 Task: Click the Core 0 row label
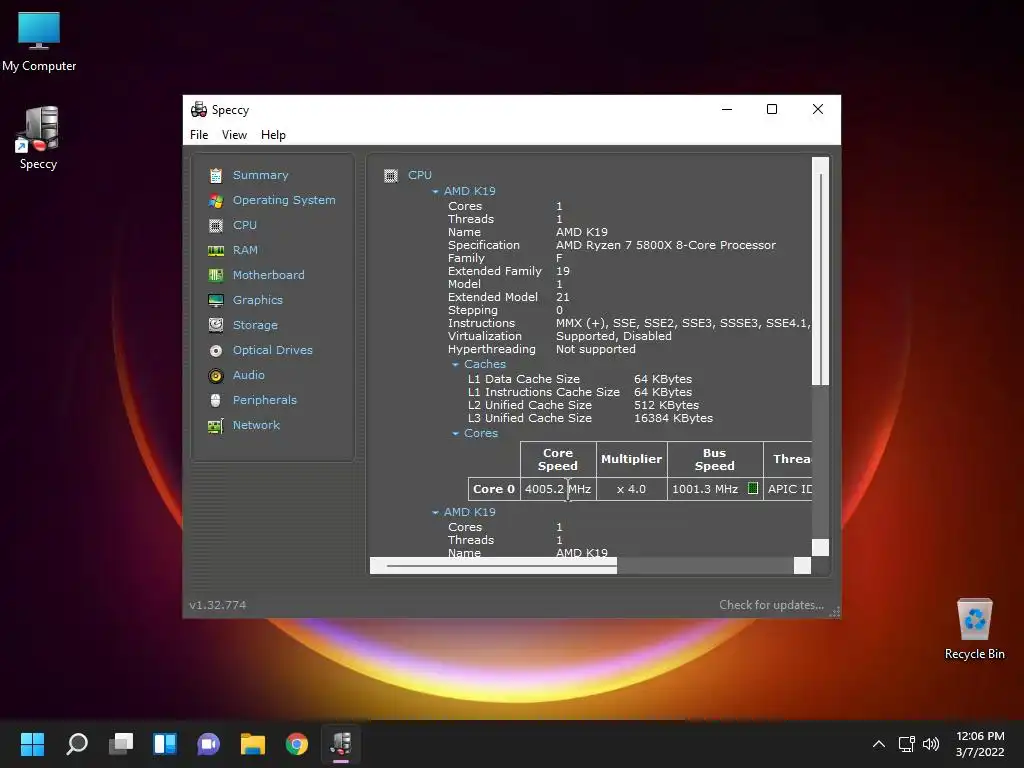tap(494, 489)
